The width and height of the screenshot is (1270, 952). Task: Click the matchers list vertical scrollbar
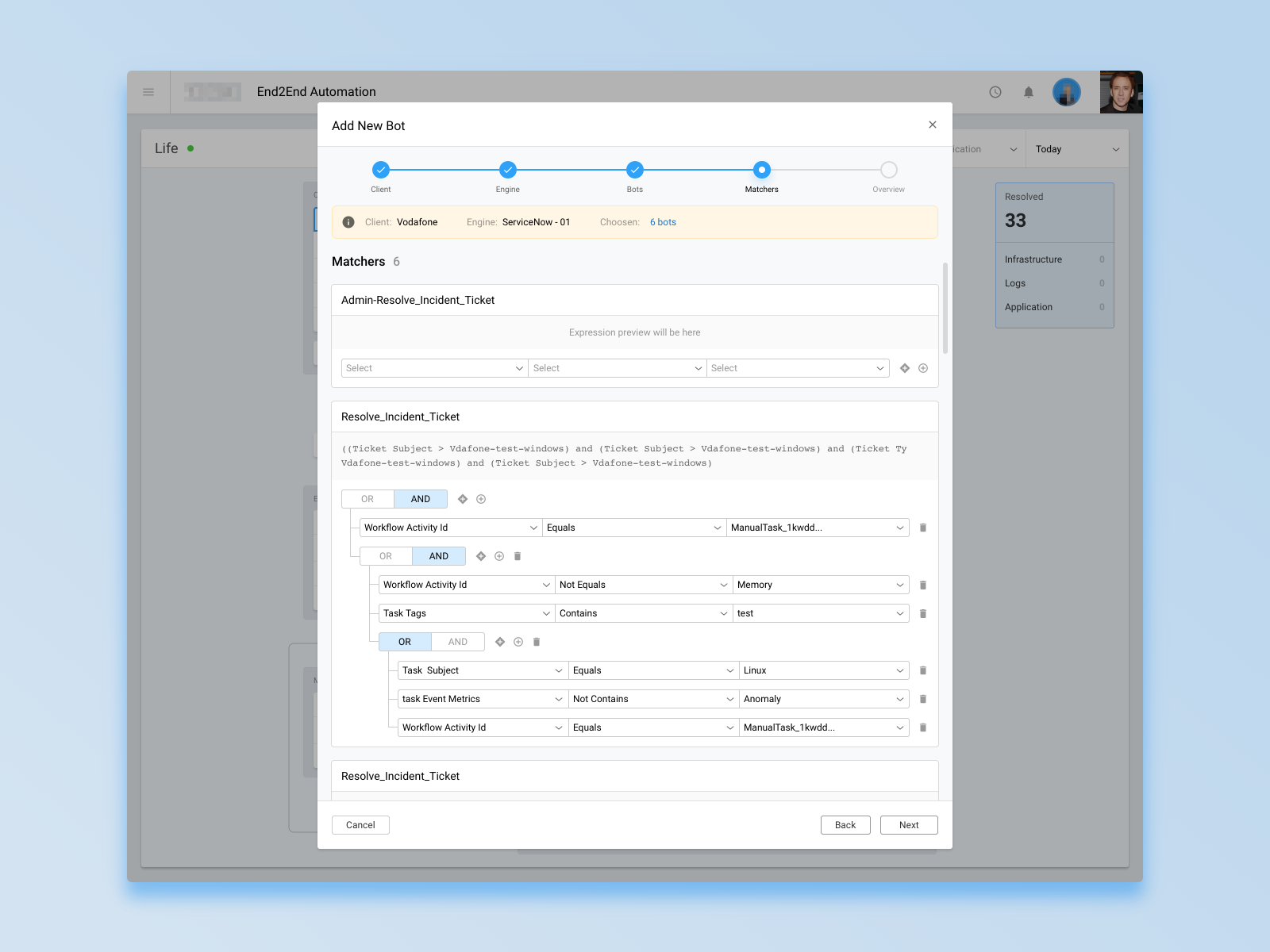click(945, 308)
